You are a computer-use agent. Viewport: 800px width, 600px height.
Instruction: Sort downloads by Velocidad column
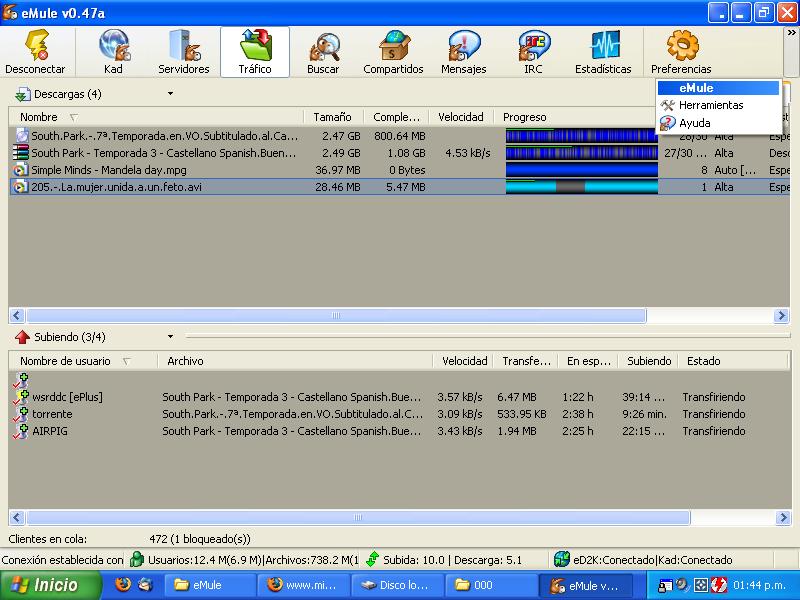coord(461,117)
